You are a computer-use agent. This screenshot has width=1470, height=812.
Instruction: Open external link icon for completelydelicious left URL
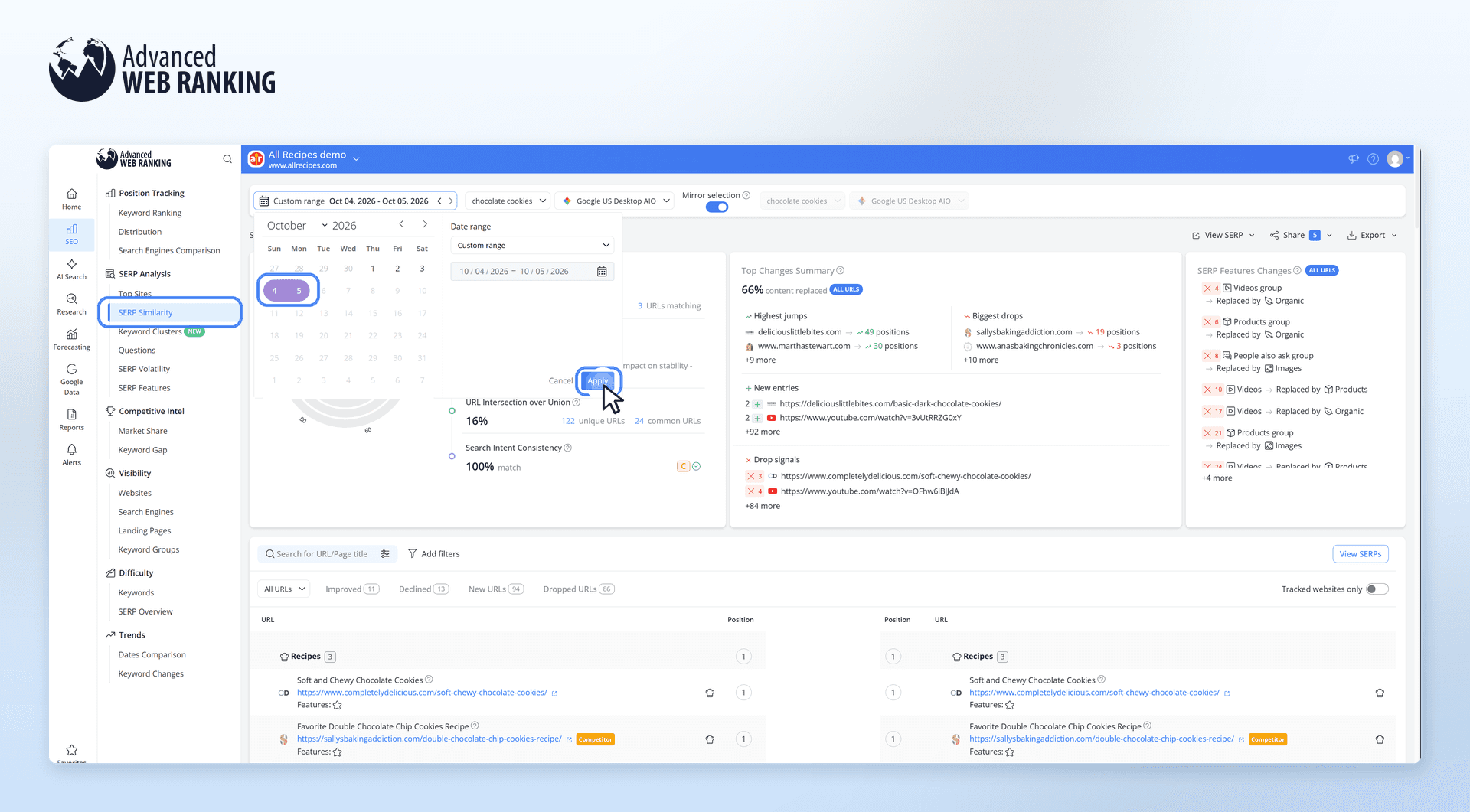[x=554, y=693]
